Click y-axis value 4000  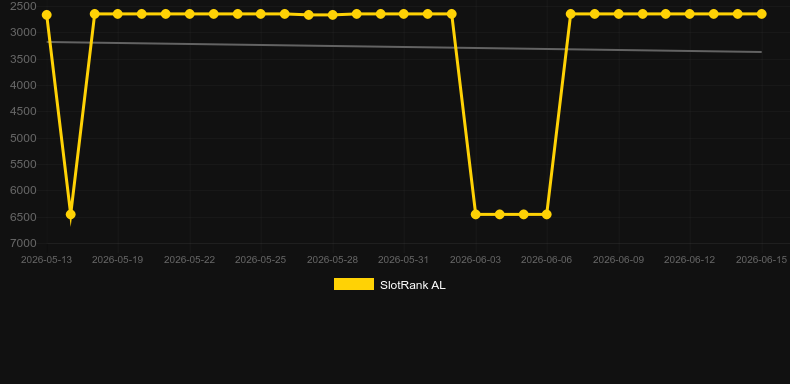23,86
